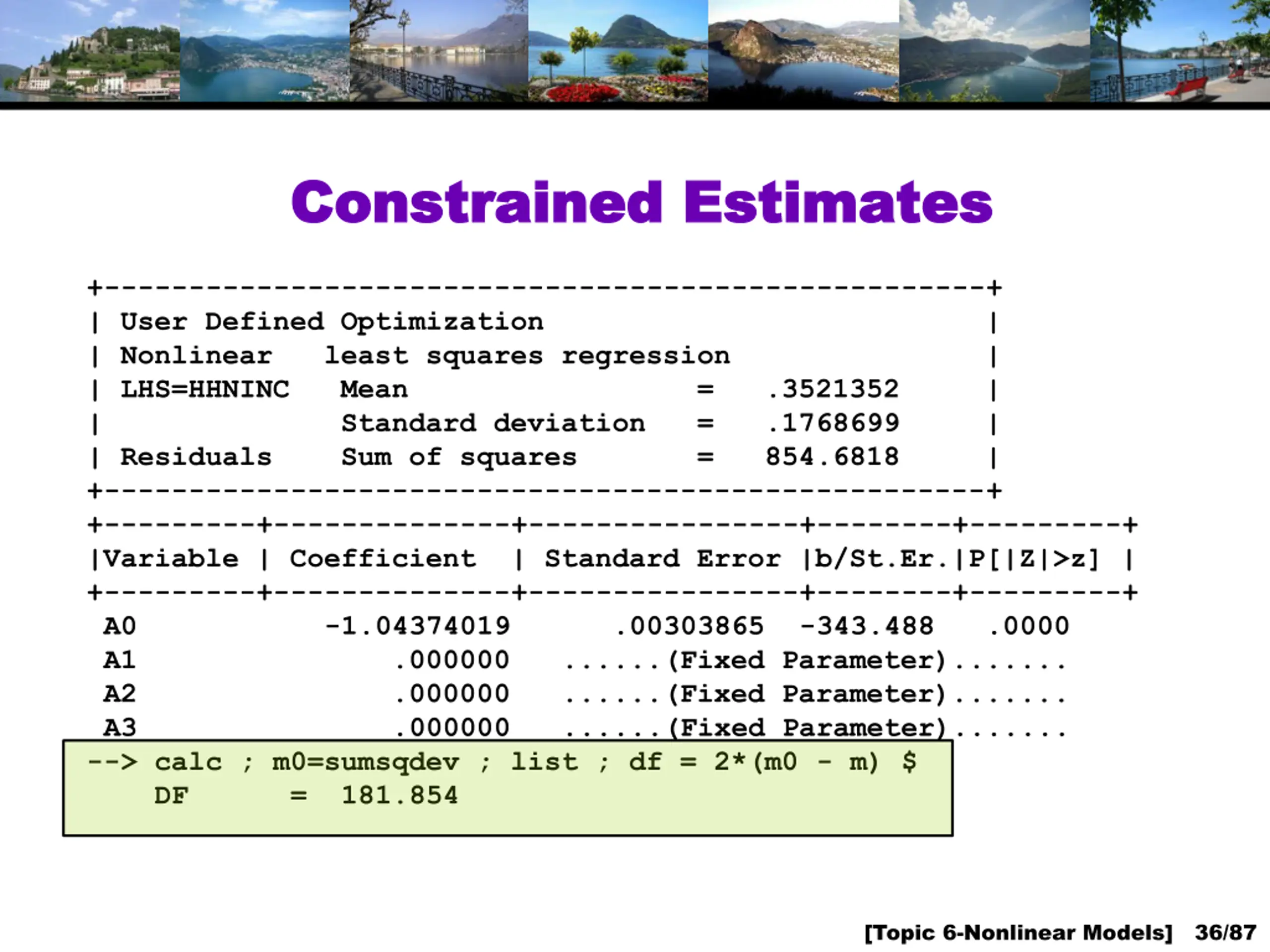Image resolution: width=1270 pixels, height=952 pixels.
Task: Click the red bench lakeside photo
Action: pyautogui.click(x=1180, y=51)
